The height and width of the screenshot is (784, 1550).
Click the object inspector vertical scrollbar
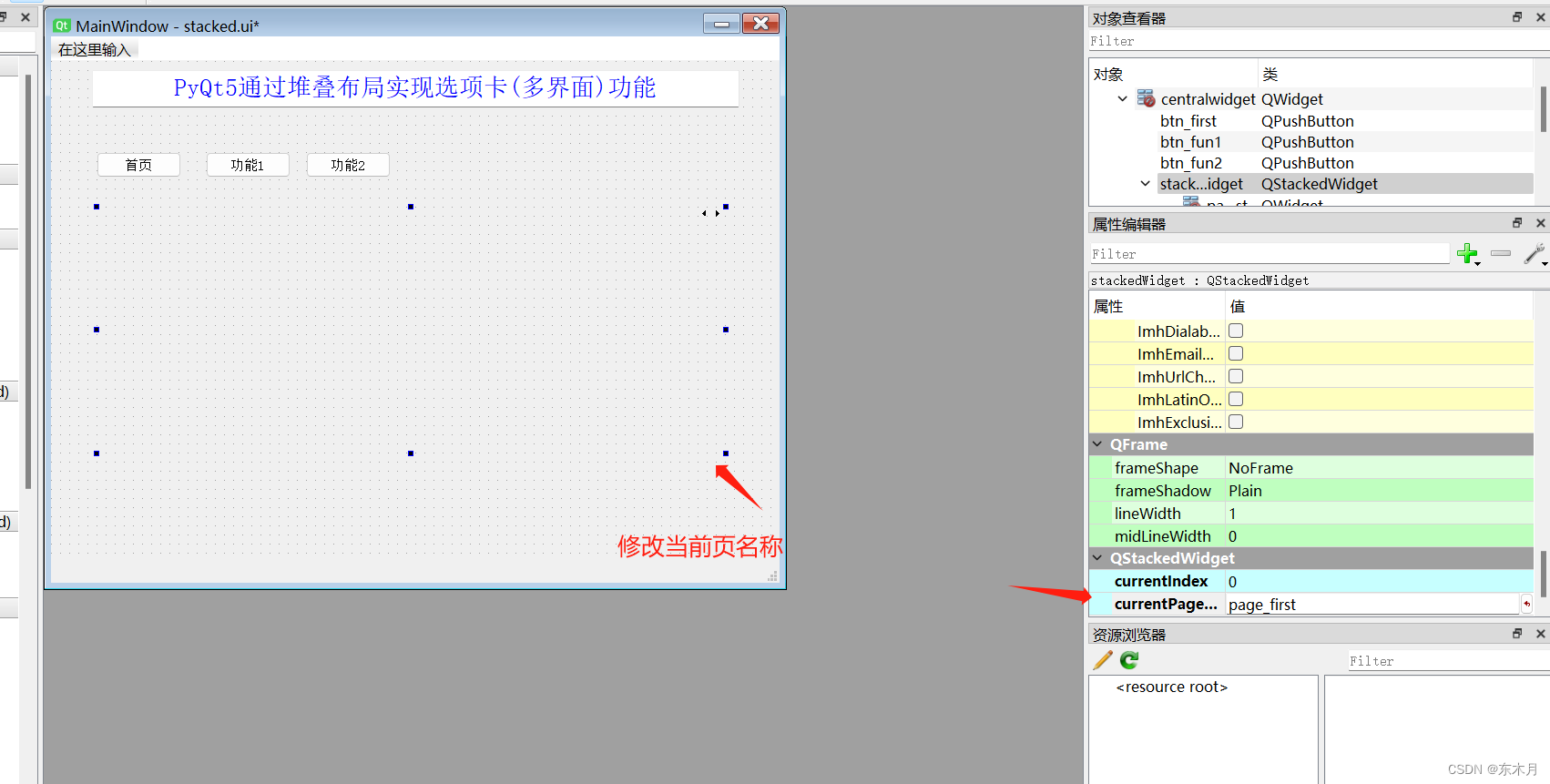click(x=1543, y=109)
